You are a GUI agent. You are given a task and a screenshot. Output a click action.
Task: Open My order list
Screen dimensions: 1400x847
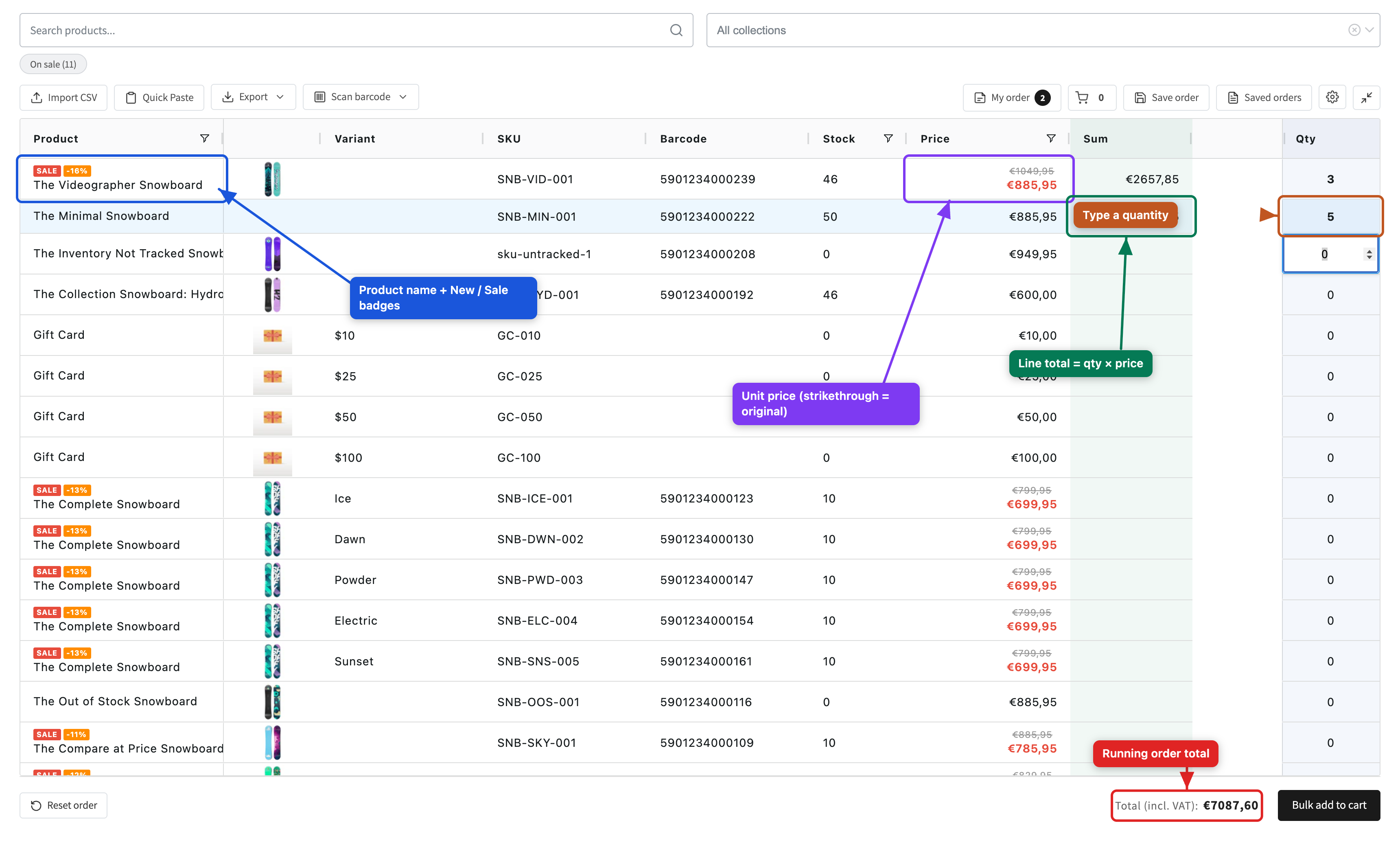1011,97
